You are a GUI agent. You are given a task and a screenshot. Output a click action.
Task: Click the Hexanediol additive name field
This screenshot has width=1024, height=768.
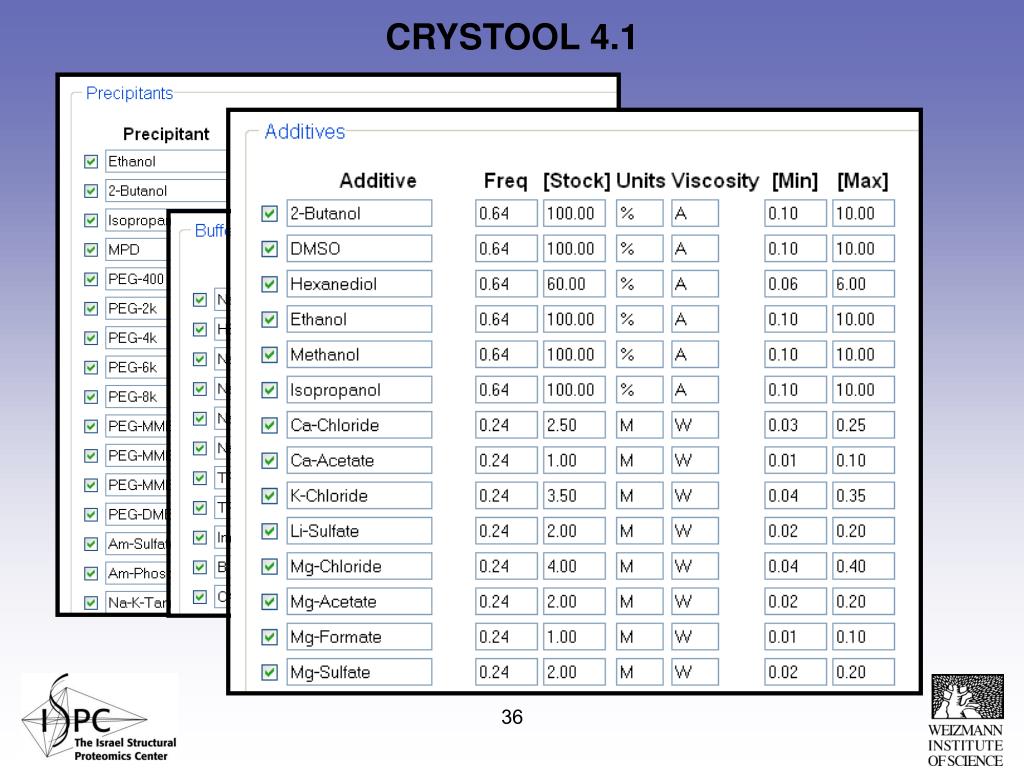point(359,284)
